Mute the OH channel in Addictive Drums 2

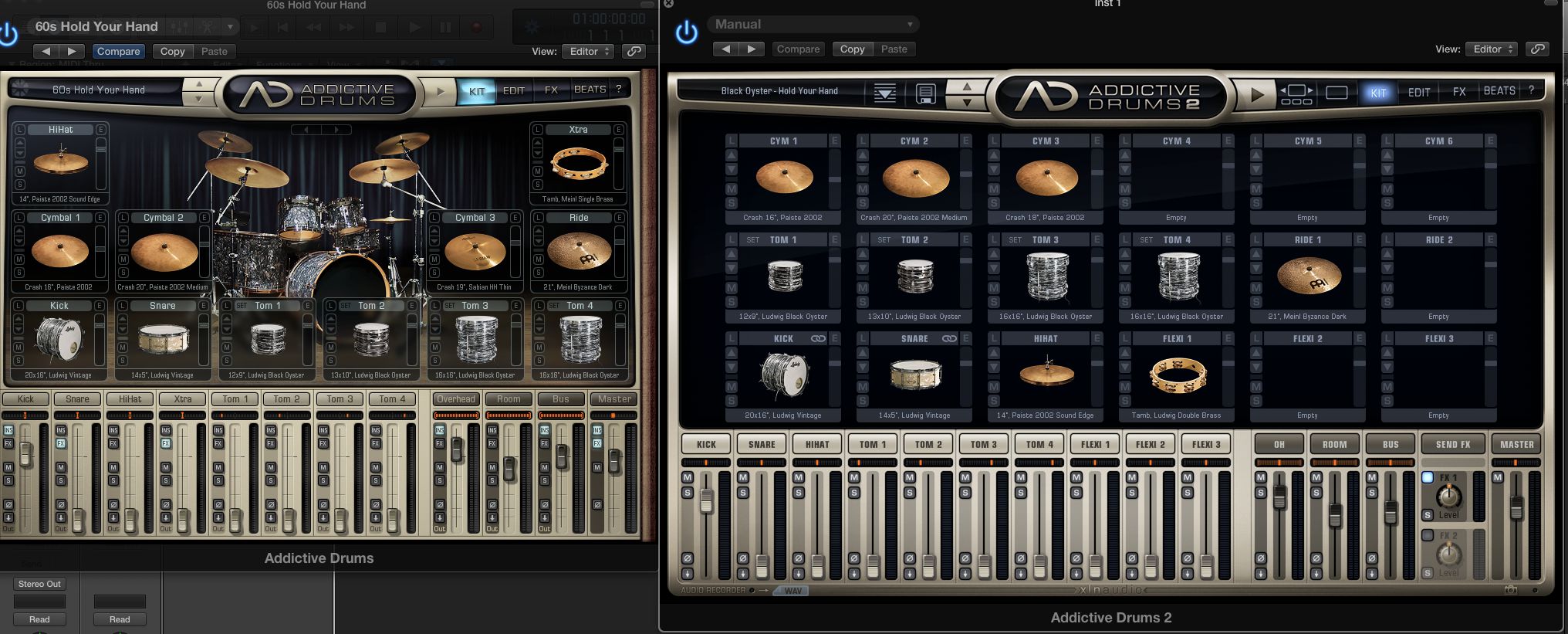(x=1260, y=477)
